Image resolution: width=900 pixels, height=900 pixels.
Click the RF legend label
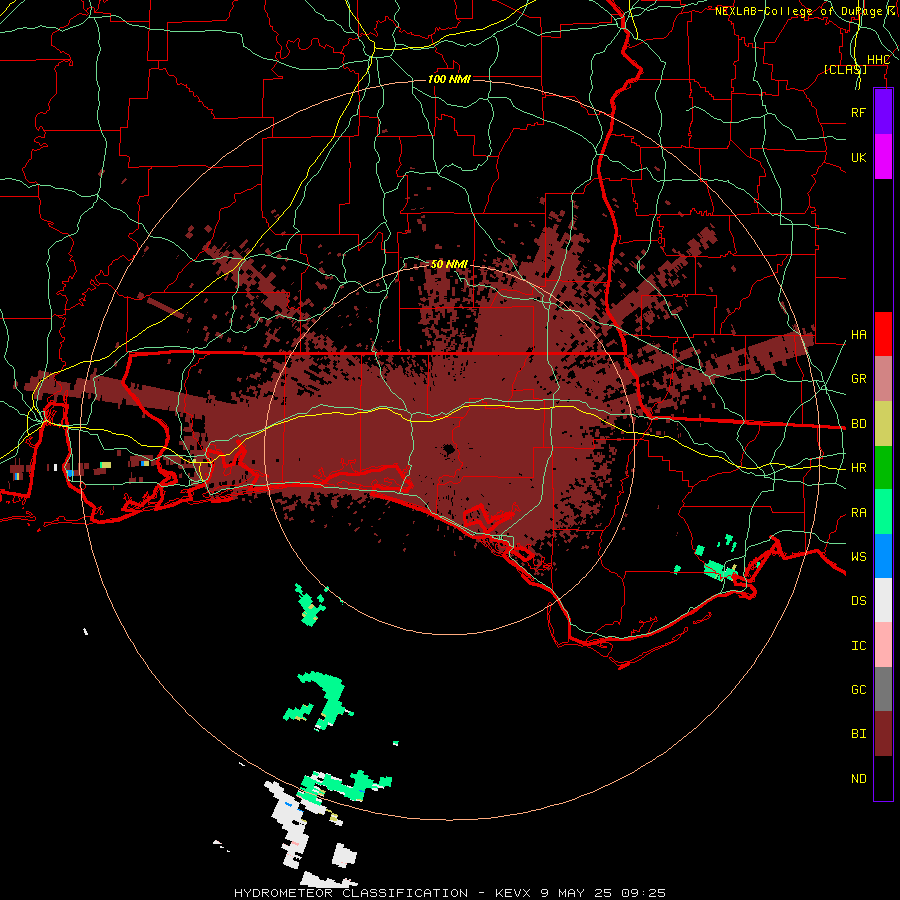(x=858, y=112)
